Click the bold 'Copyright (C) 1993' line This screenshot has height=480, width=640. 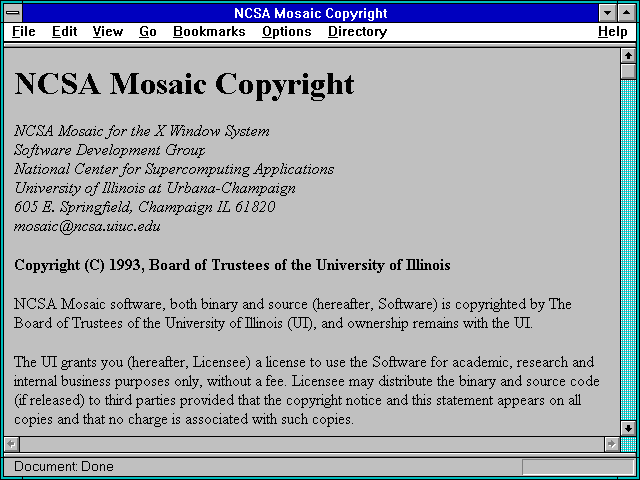[232, 265]
